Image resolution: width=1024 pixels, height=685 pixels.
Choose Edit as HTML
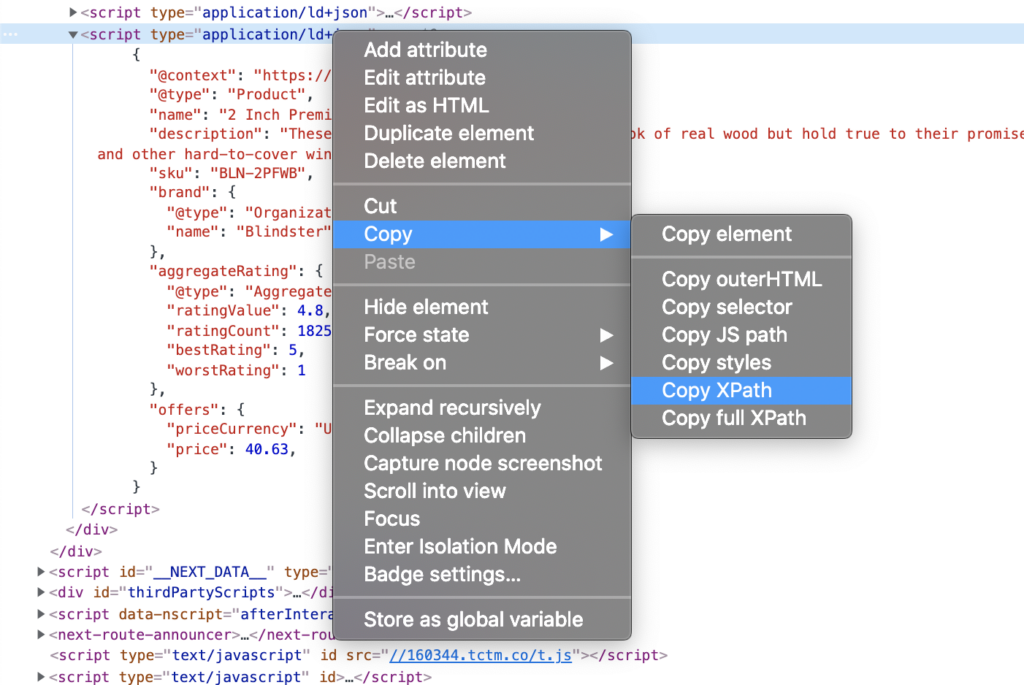point(426,106)
